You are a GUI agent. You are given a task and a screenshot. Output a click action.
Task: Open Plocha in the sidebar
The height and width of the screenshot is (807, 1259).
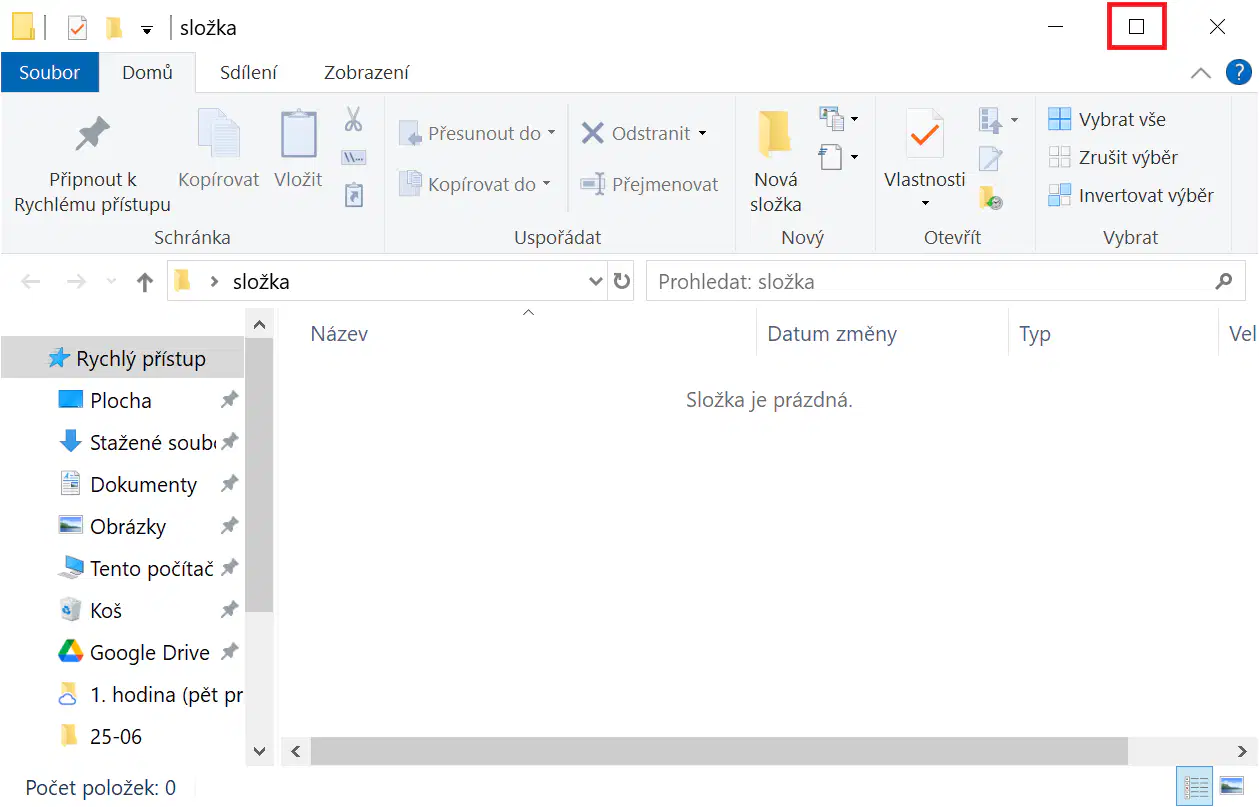click(123, 401)
